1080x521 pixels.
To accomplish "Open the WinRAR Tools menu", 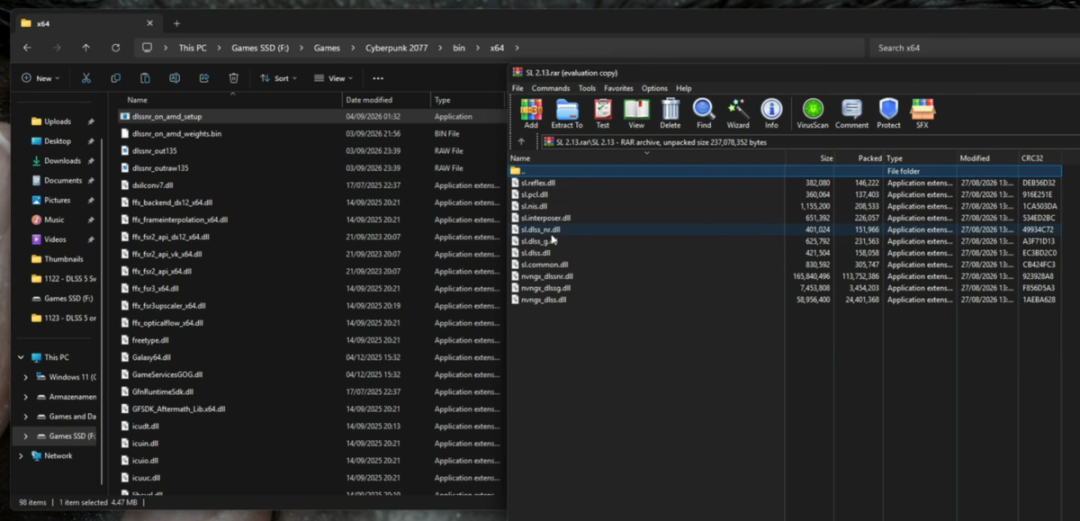I will click(587, 88).
